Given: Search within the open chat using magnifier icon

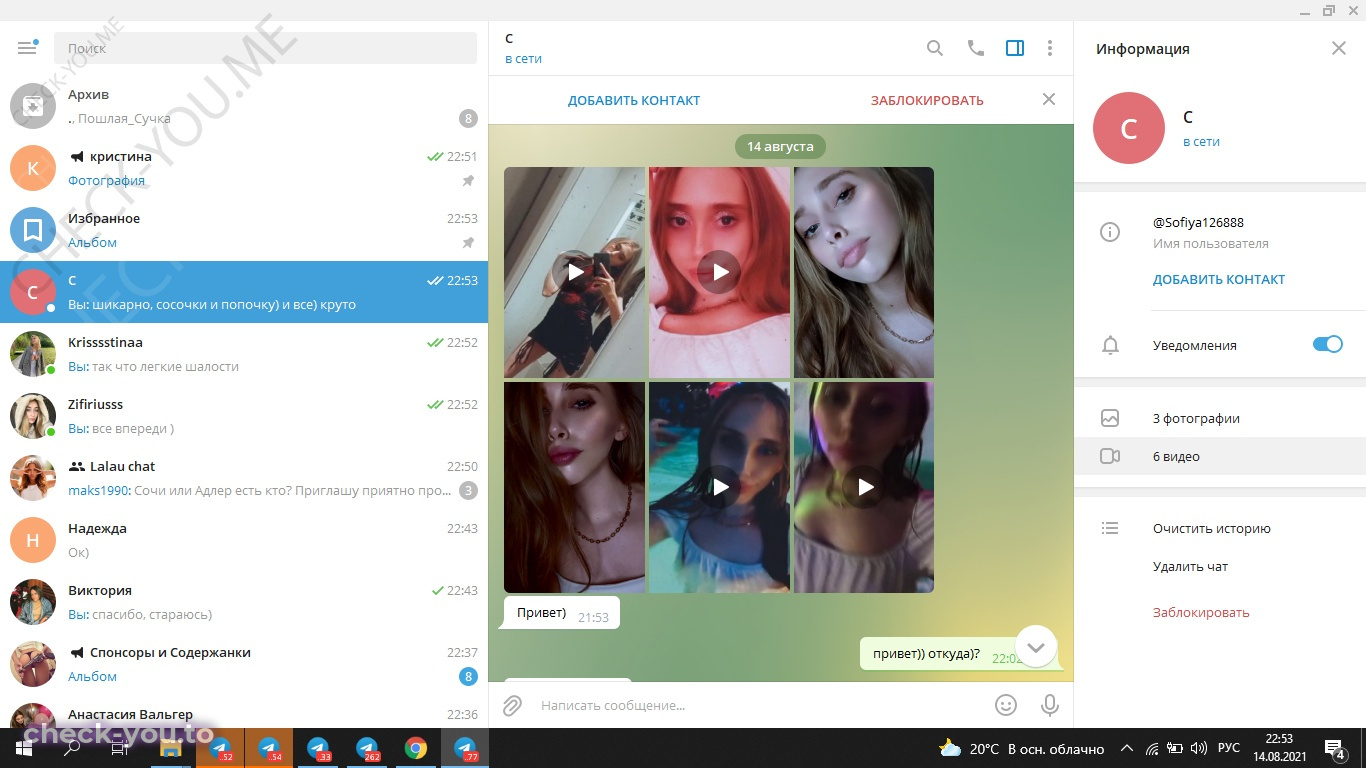Looking at the screenshot, I should point(935,48).
